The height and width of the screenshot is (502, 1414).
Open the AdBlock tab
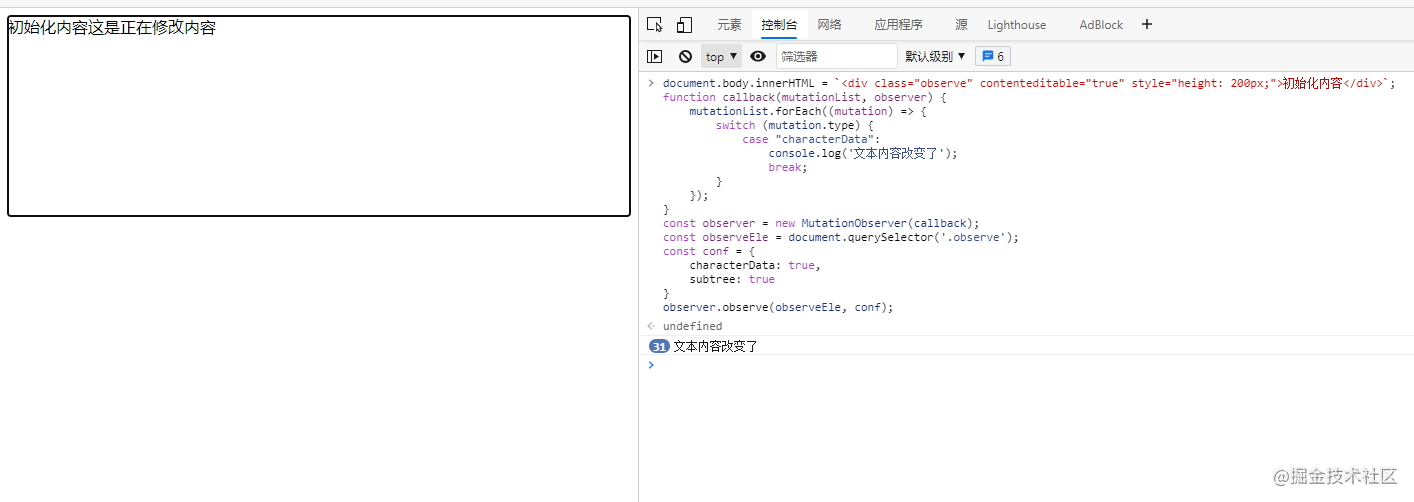(1101, 25)
